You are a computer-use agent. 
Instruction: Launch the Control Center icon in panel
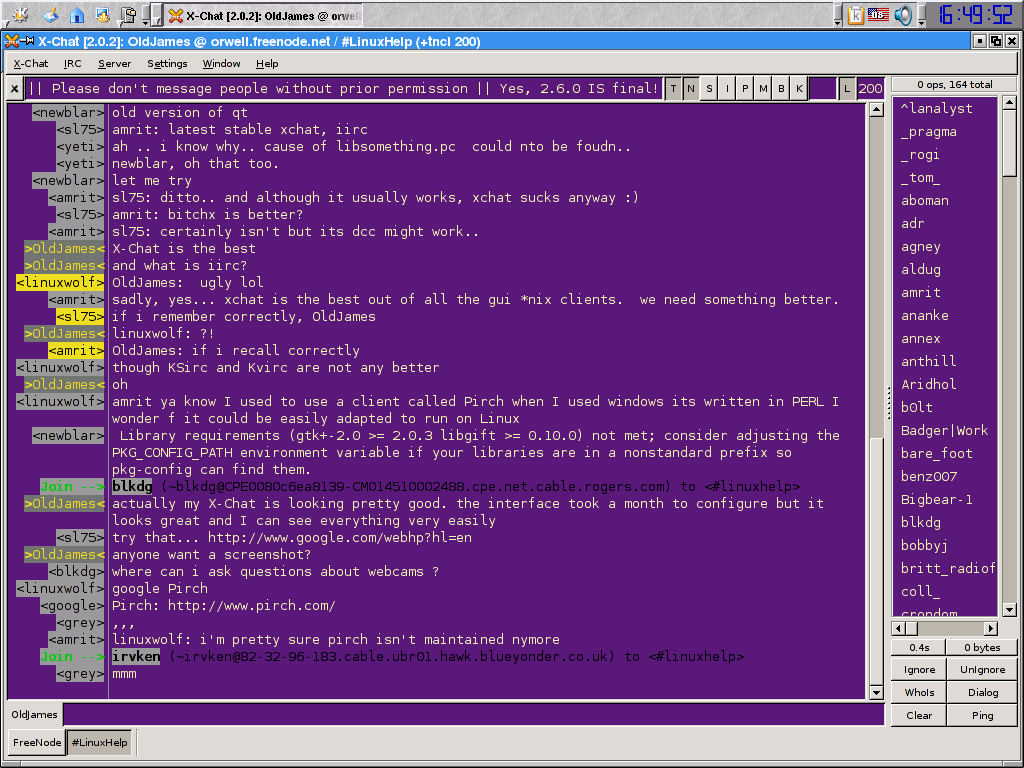[103, 14]
